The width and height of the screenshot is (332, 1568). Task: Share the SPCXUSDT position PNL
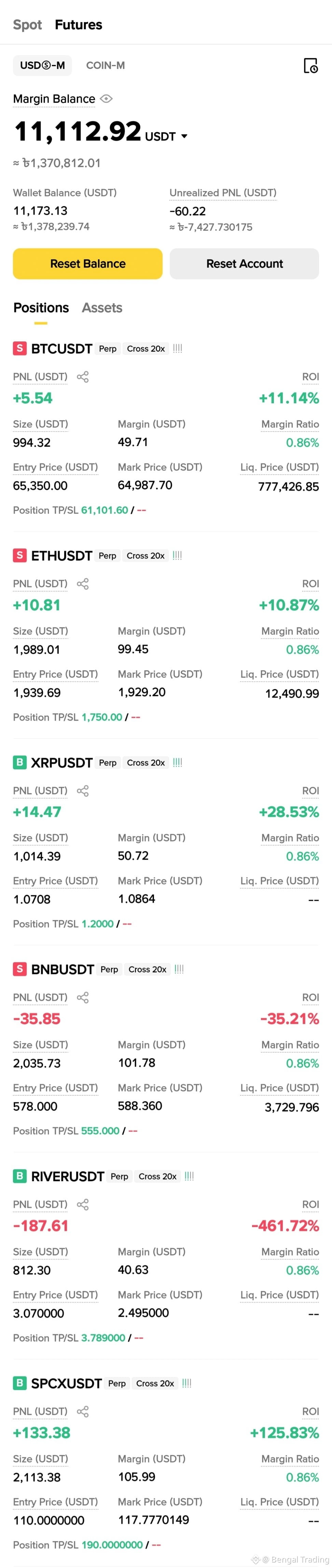pyautogui.click(x=83, y=1411)
